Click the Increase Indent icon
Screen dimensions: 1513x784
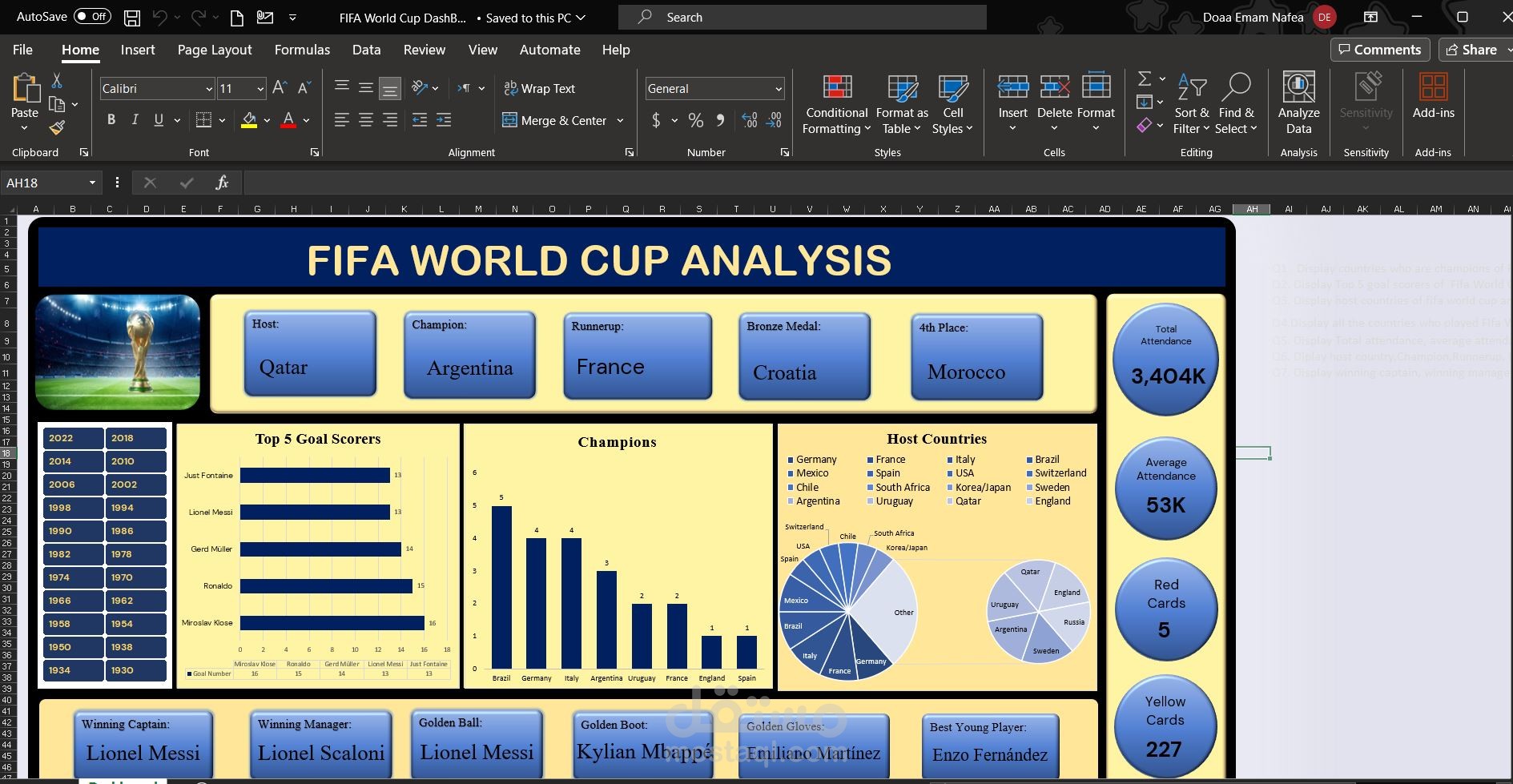444,120
